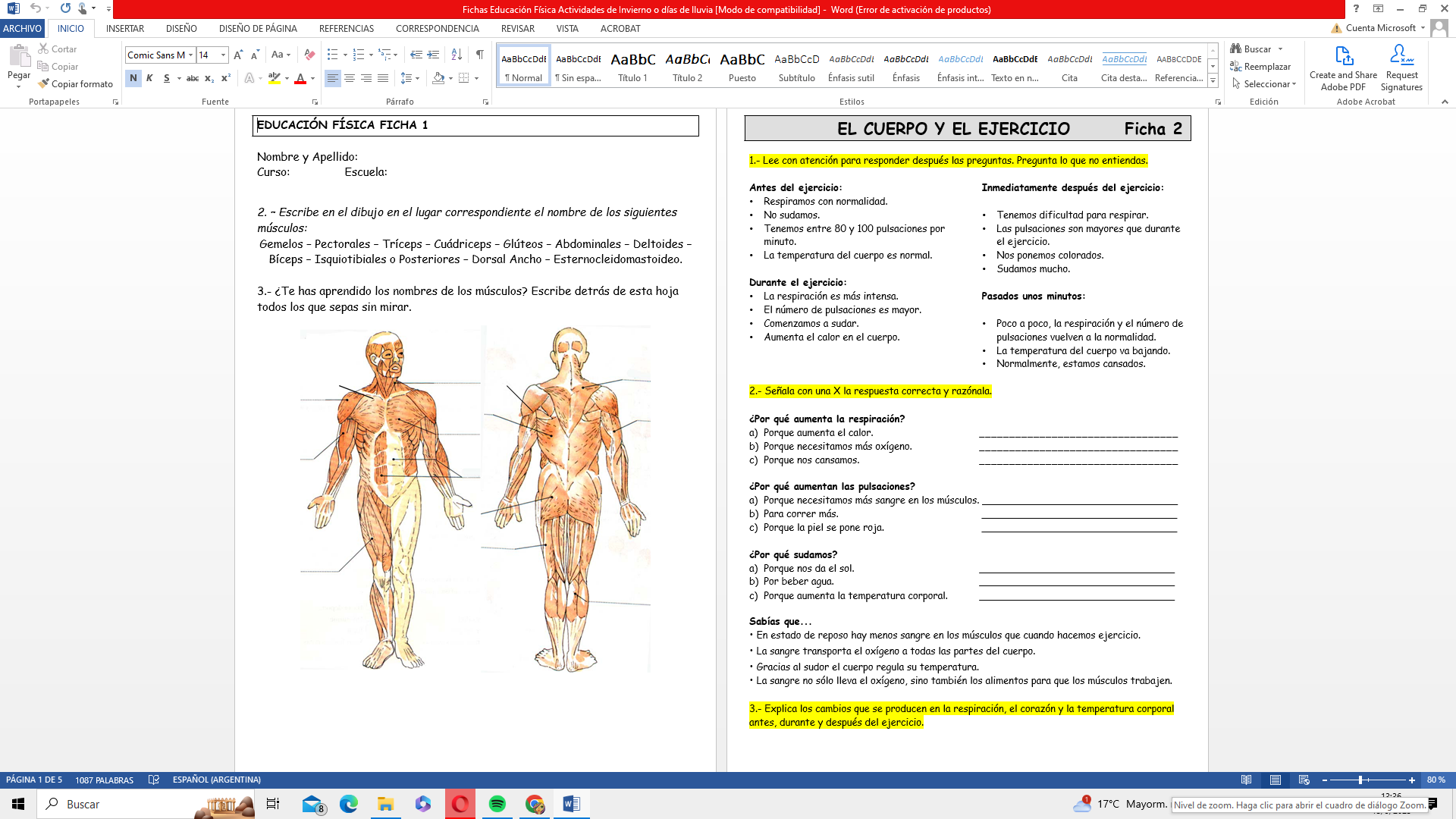Apply red font color button

[300, 78]
